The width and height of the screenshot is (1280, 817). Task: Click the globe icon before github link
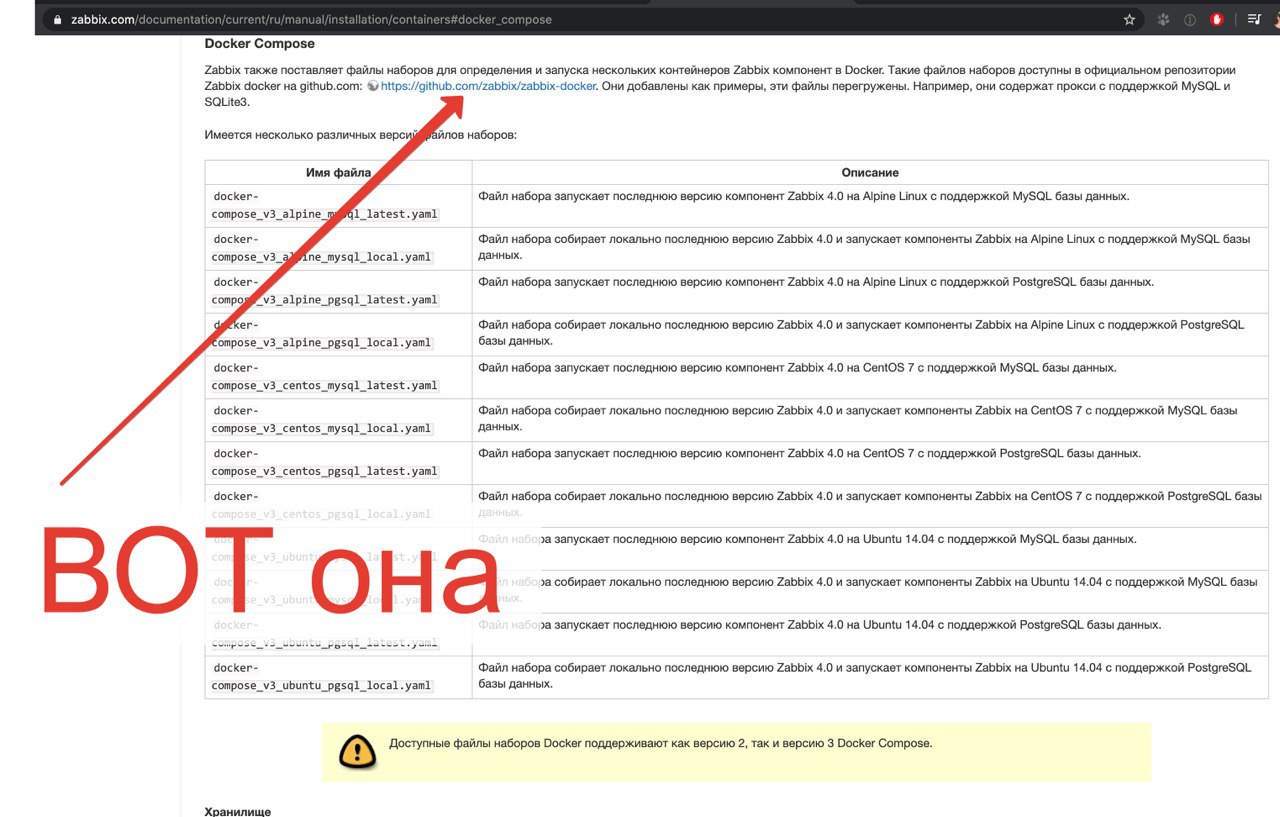tap(373, 86)
